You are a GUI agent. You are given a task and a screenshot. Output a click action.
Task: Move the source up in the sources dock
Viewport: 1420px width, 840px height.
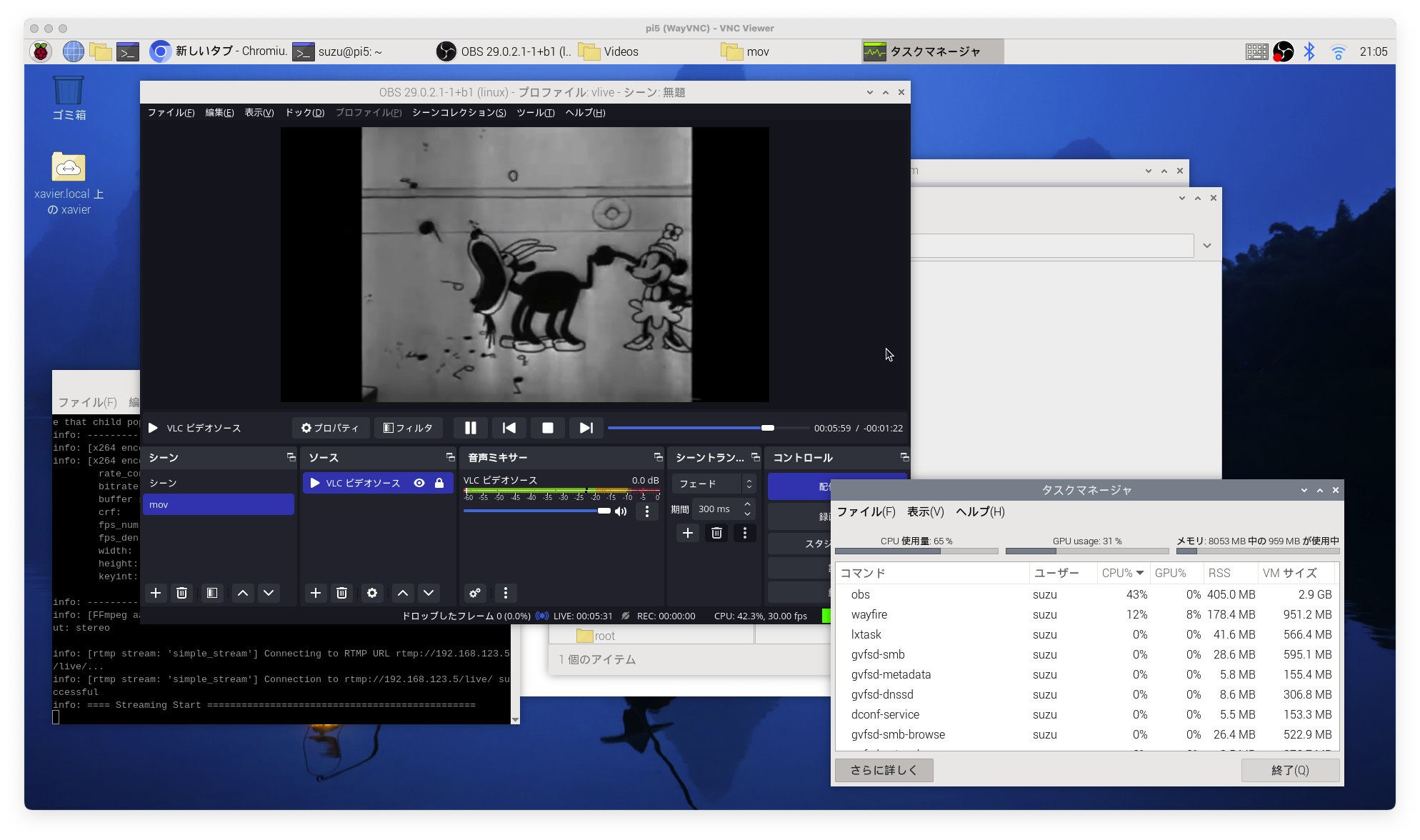pos(403,593)
